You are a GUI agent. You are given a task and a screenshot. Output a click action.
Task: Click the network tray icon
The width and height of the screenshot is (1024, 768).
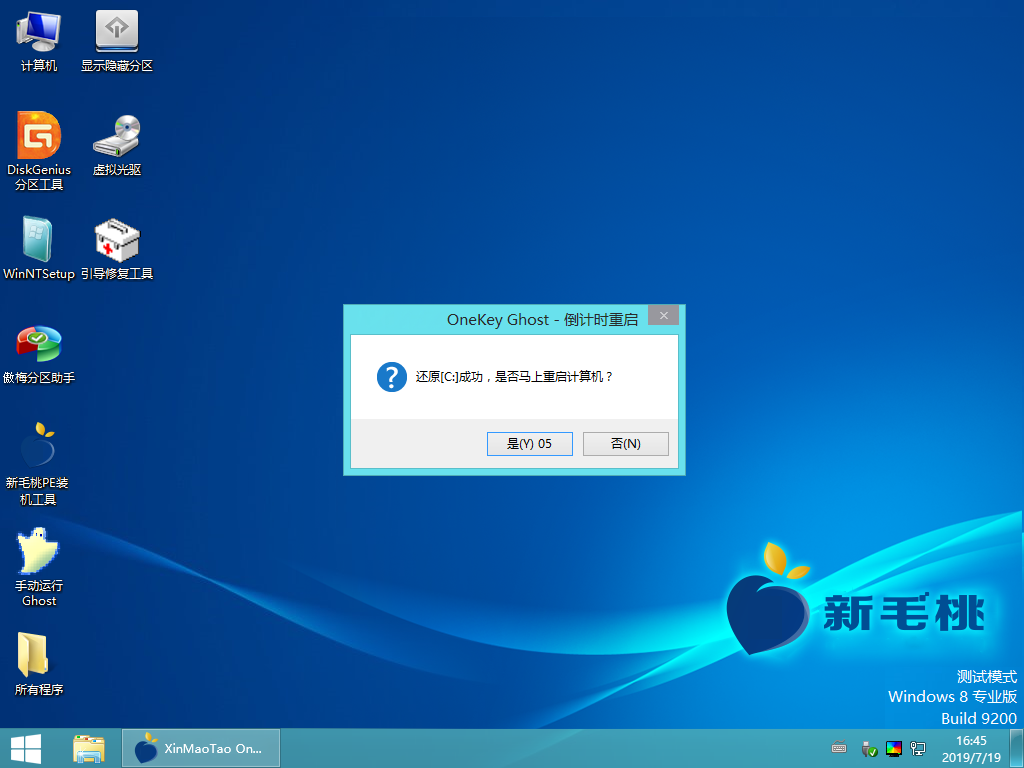(918, 748)
